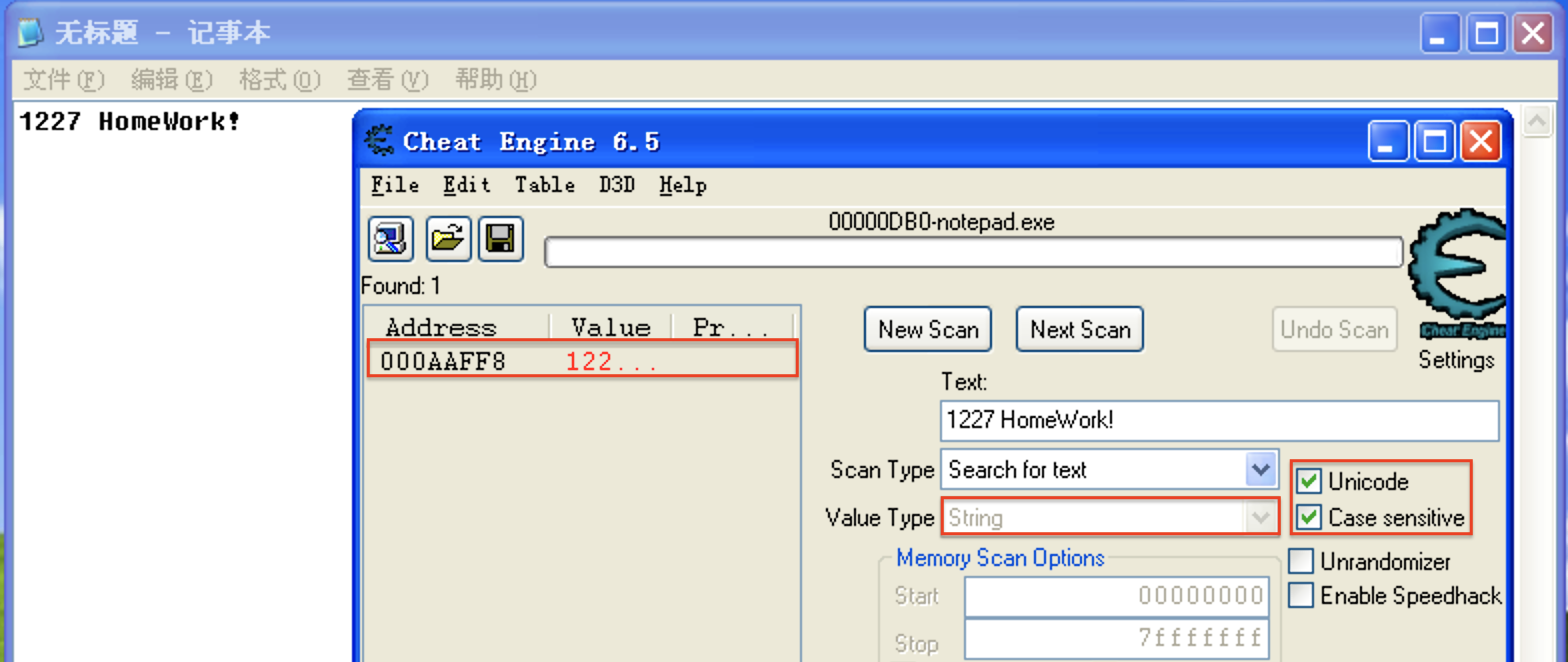Click the 1227 HomeWork! text in Notepad
Screen dimensions: 1568x662
click(x=130, y=122)
